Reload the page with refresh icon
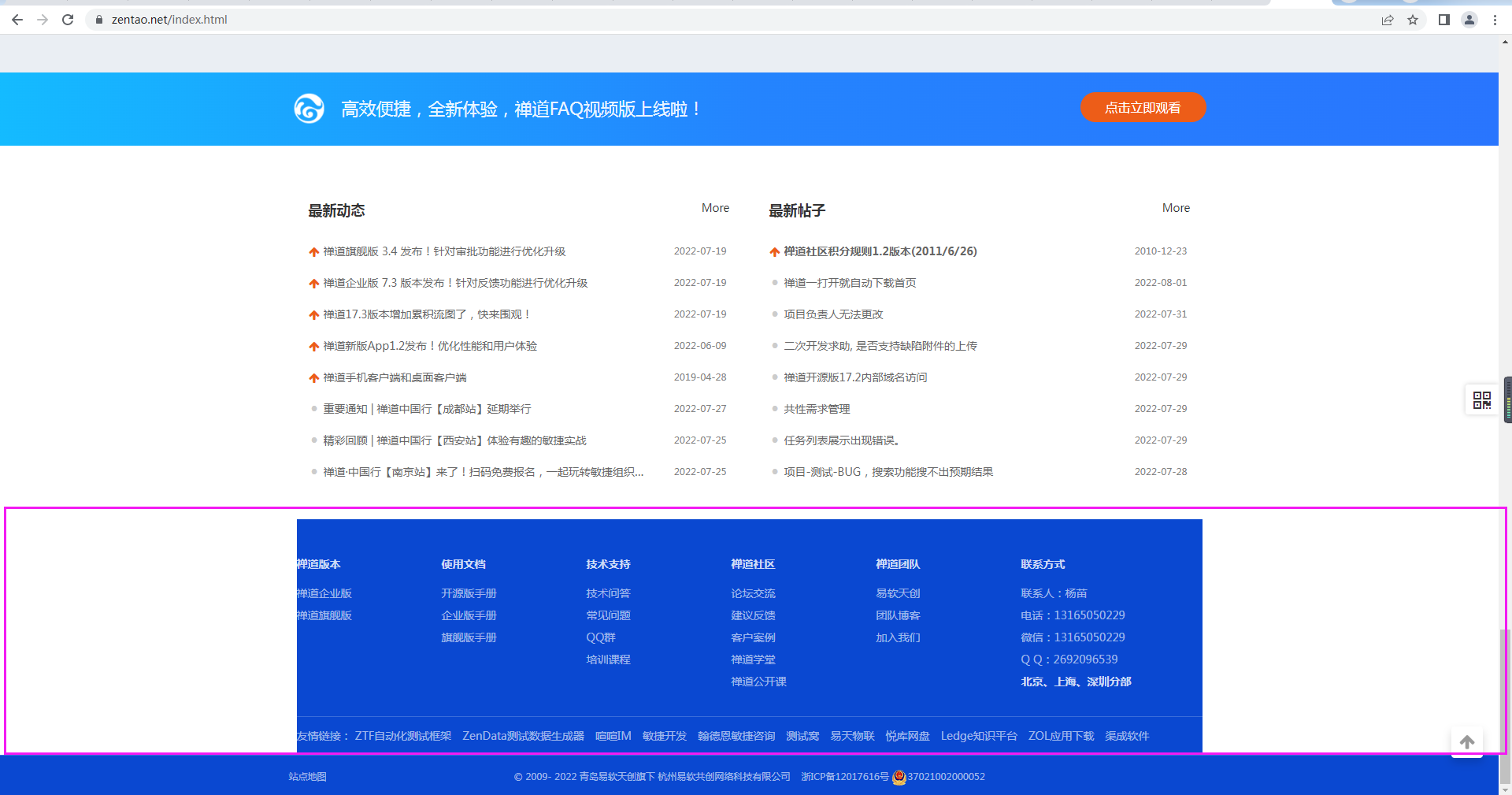 [x=68, y=20]
